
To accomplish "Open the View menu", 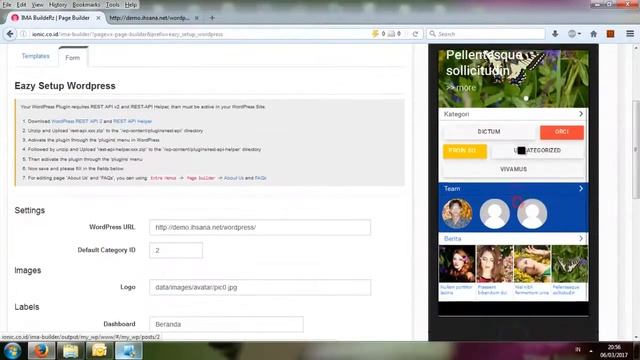I will pyautogui.click(x=38, y=5).
